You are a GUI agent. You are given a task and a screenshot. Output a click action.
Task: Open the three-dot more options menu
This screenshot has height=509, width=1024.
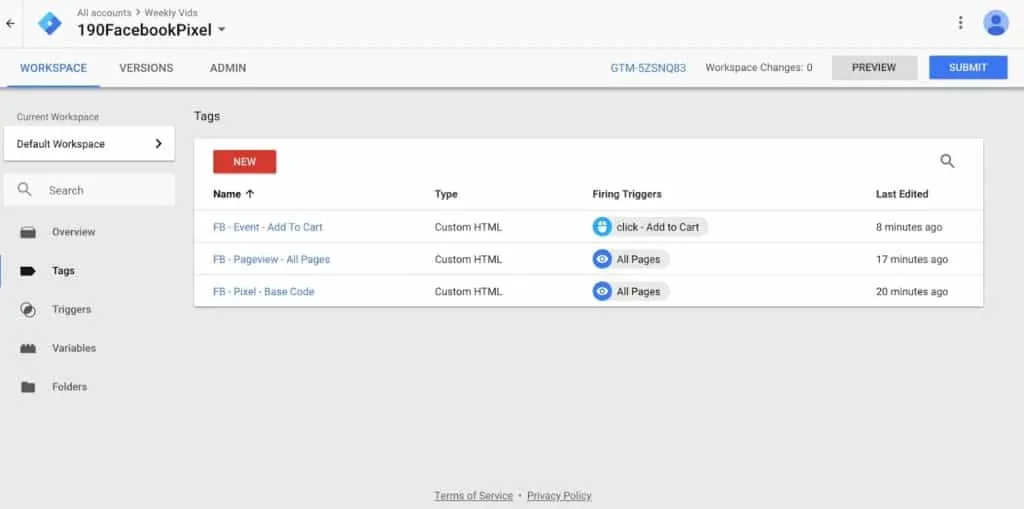point(960,23)
